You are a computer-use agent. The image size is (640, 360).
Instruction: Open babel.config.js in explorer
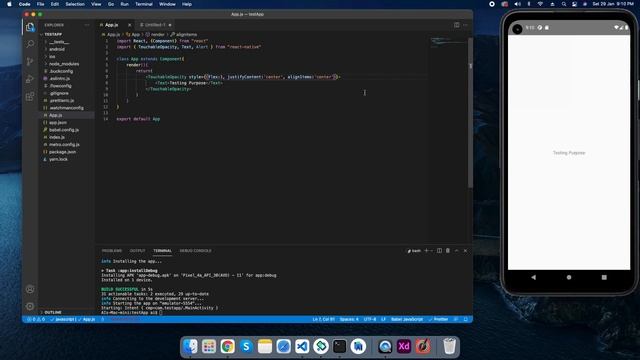pyautogui.click(x=64, y=130)
